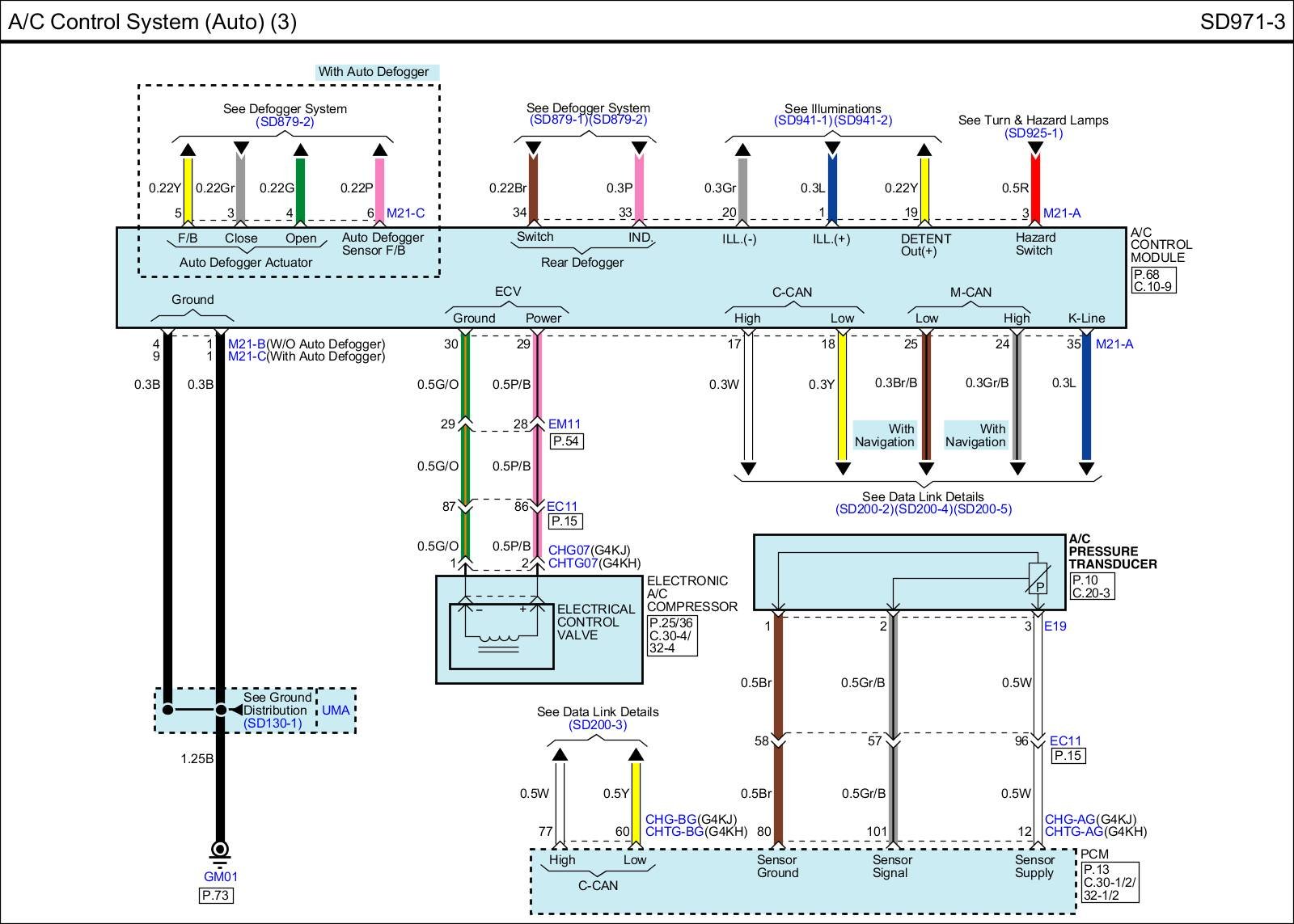The width and height of the screenshot is (1294, 924).
Task: Click the P.54 page reference box
Action: coord(566,441)
